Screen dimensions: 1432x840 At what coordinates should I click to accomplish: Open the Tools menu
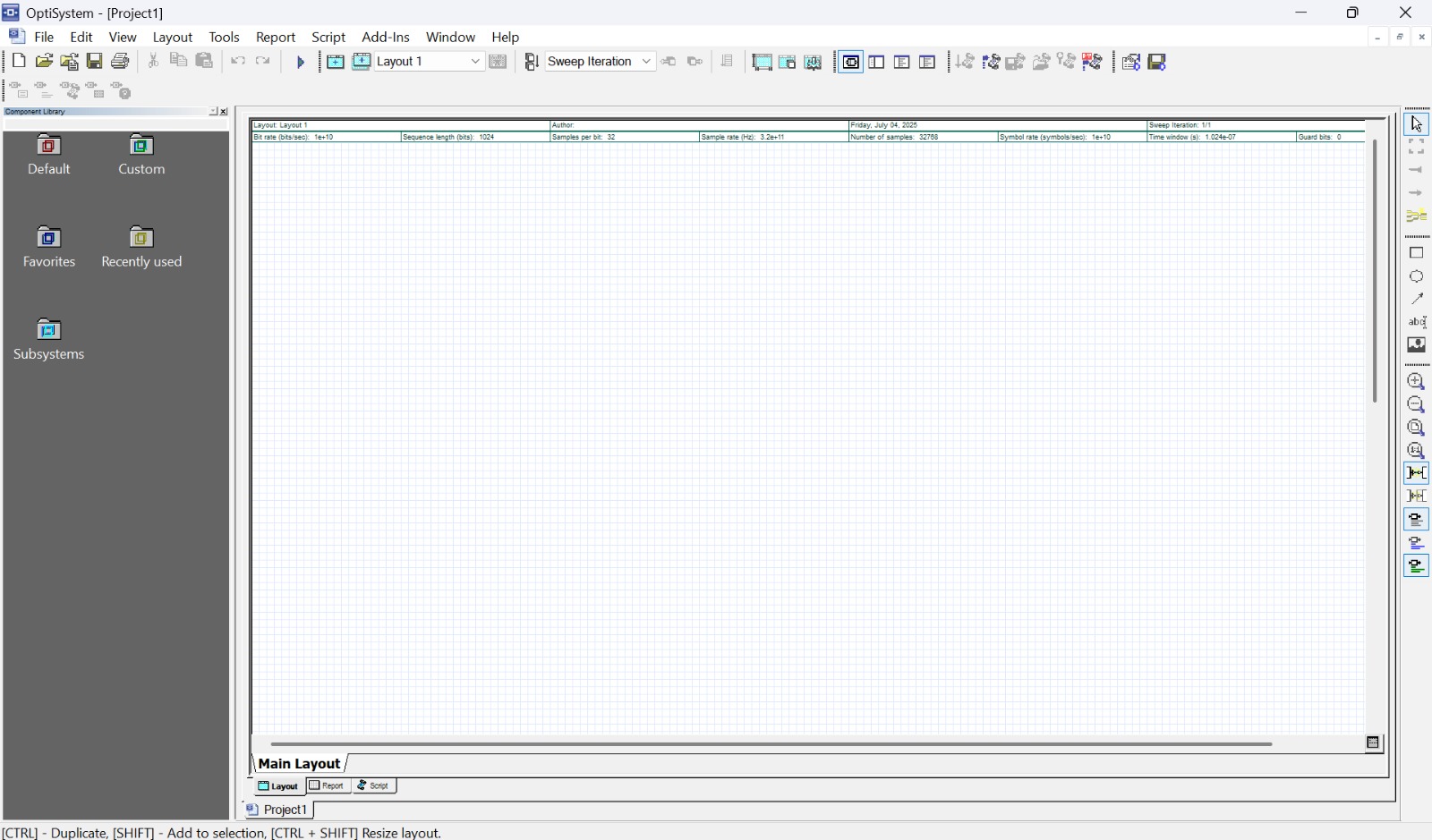pos(224,38)
